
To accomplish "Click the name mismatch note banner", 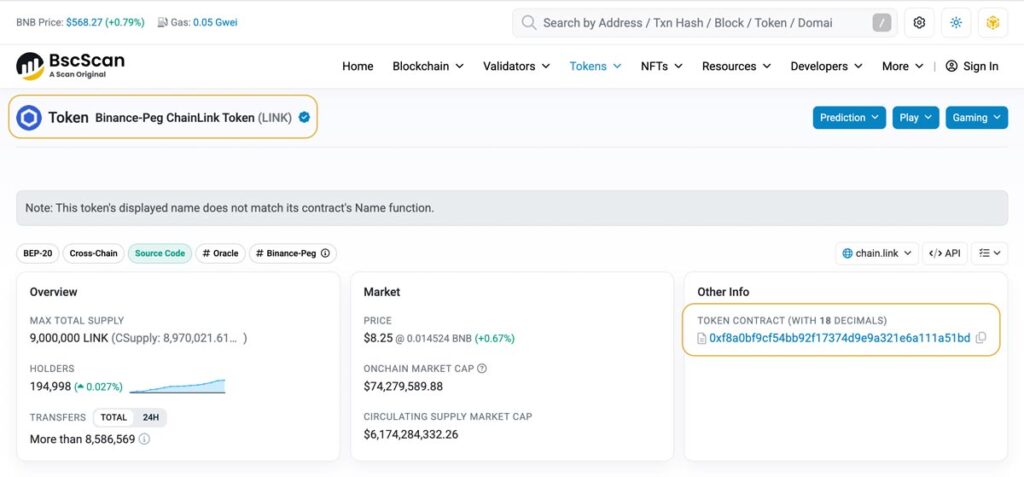I will [x=512, y=208].
